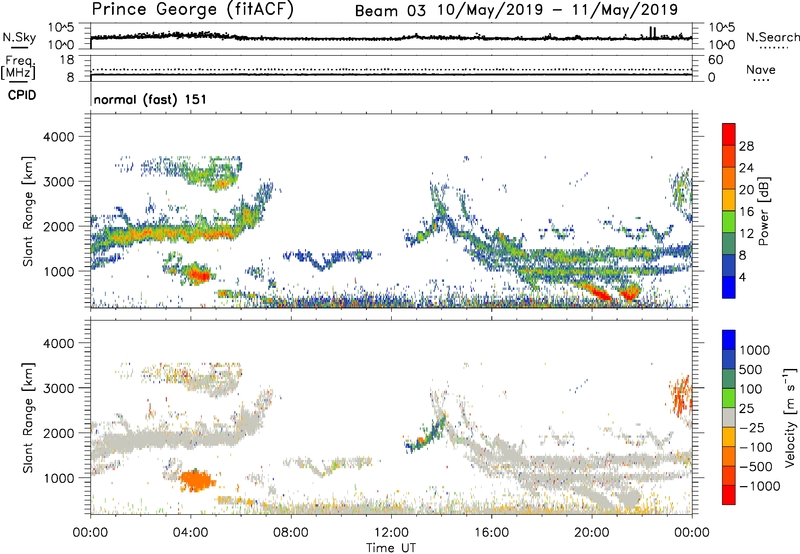Image resolution: width=800 pixels, height=554 pixels.
Task: Click the "Time UT" axis title
Action: pyautogui.click(x=391, y=548)
